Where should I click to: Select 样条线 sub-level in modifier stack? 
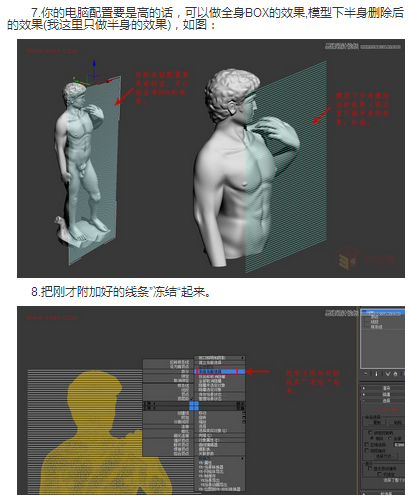click(x=376, y=327)
